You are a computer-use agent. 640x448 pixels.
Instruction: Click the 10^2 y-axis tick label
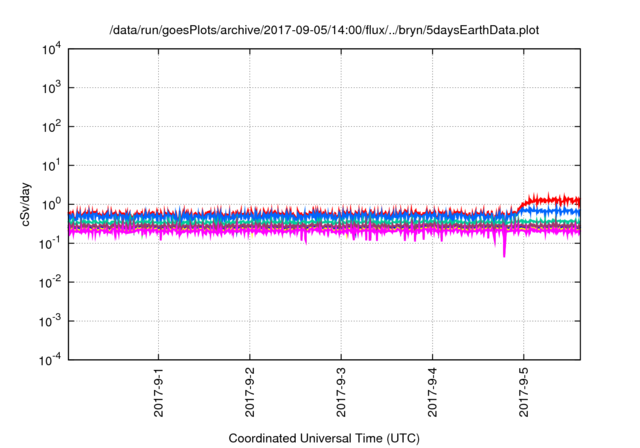pyautogui.click(x=51, y=127)
